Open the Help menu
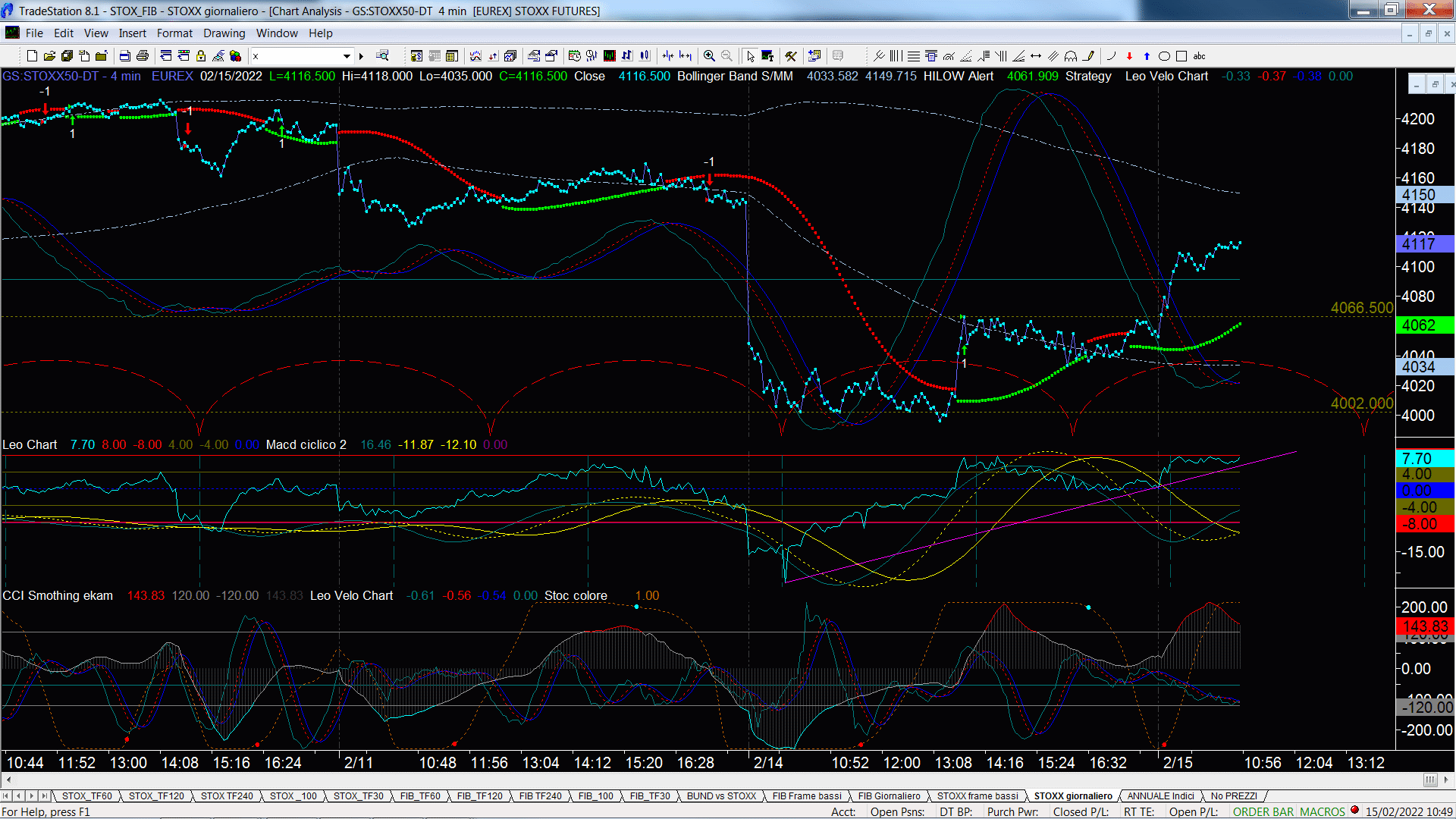Screen dimensions: 1456x819 [x=320, y=33]
